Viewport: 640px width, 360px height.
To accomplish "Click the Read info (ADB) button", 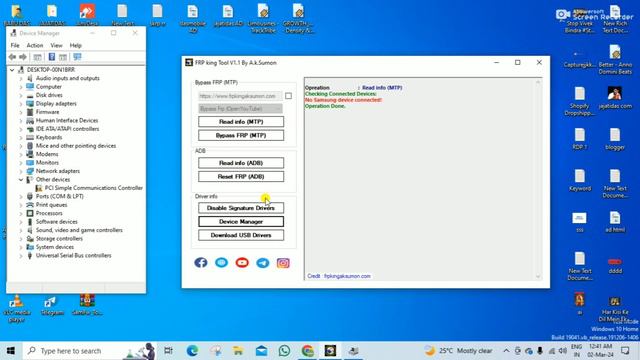I will (x=241, y=163).
